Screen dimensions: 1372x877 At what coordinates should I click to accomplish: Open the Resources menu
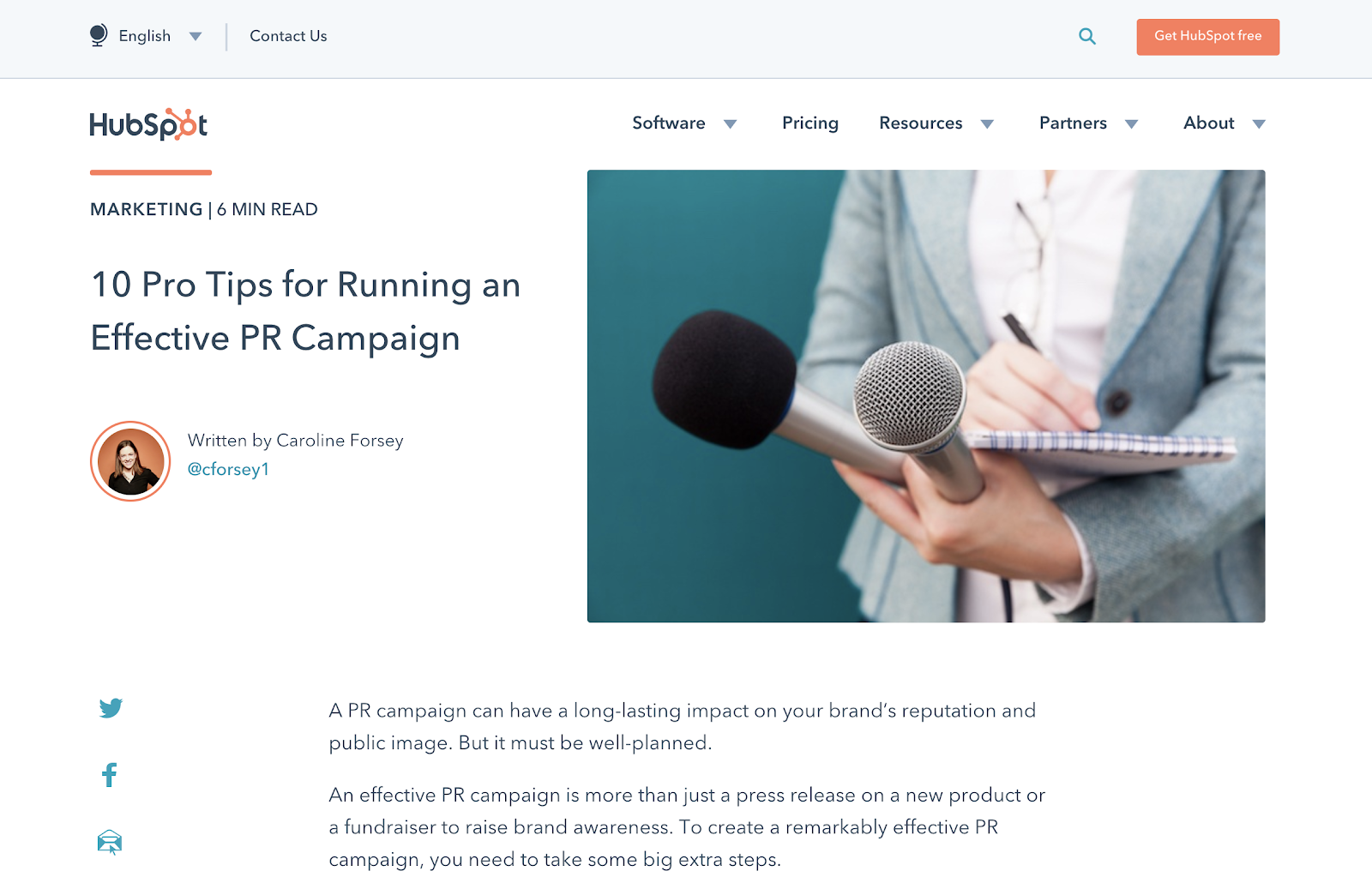click(921, 123)
